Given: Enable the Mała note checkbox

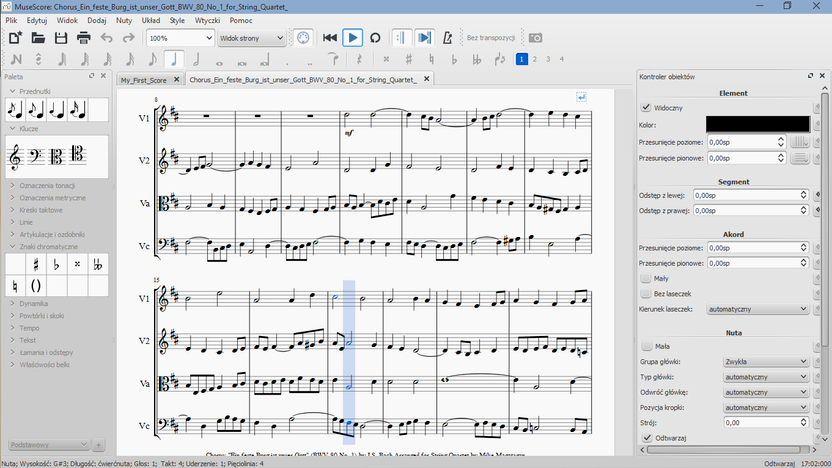Looking at the screenshot, I should (x=647, y=346).
